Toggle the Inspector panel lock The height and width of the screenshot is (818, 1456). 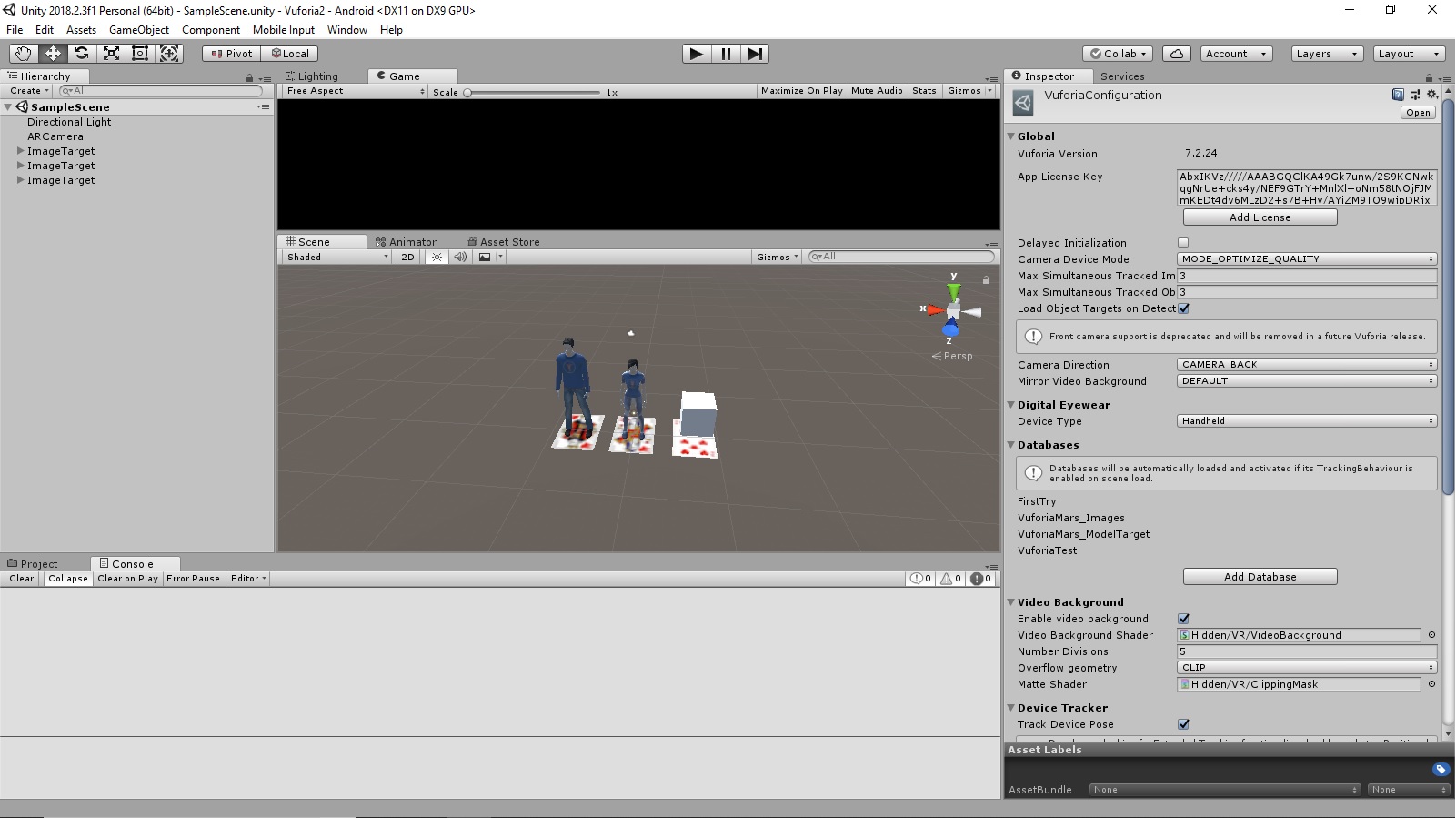point(1429,77)
